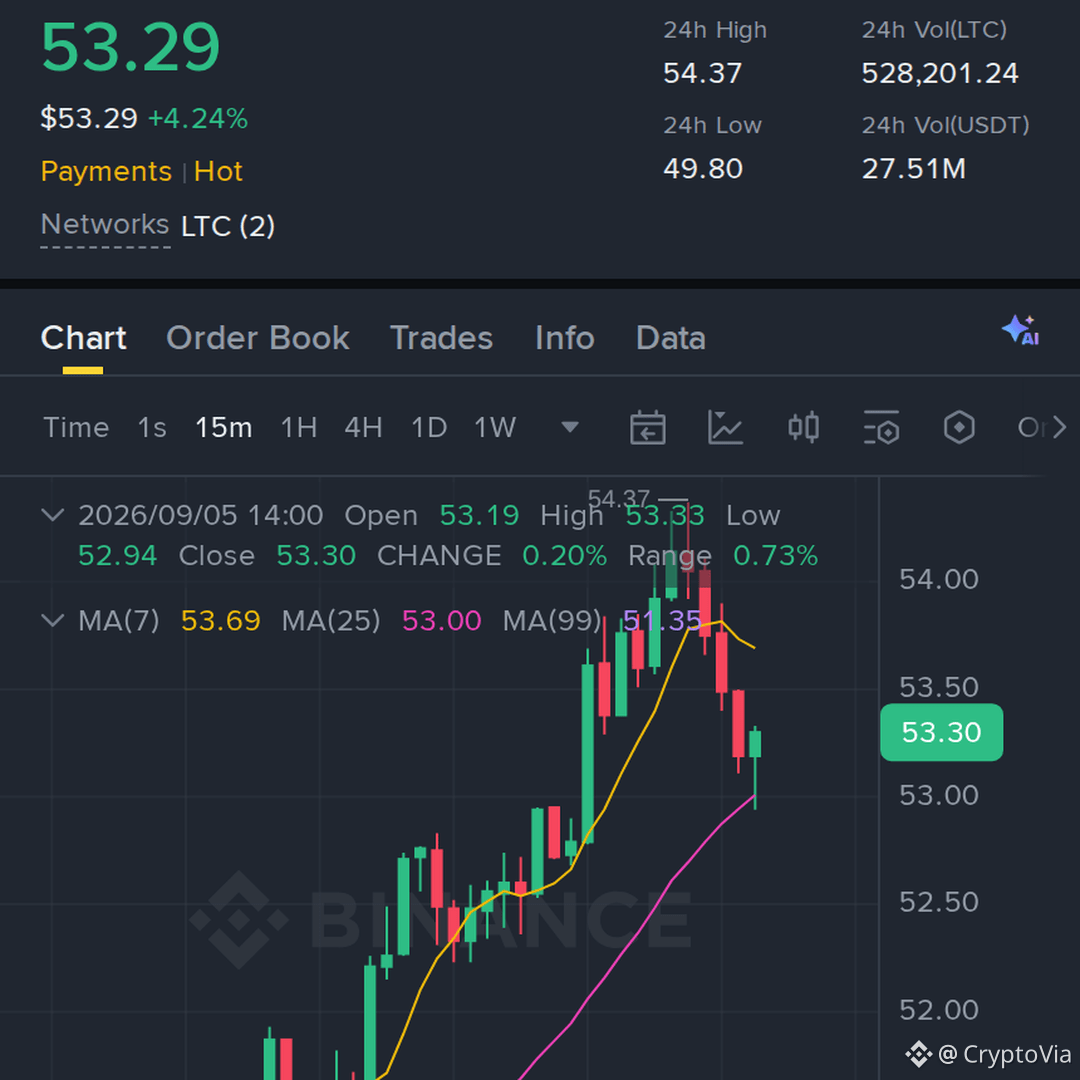1080x1080 pixels.
Task: Open the calendar date jump icon
Action: pyautogui.click(x=647, y=427)
